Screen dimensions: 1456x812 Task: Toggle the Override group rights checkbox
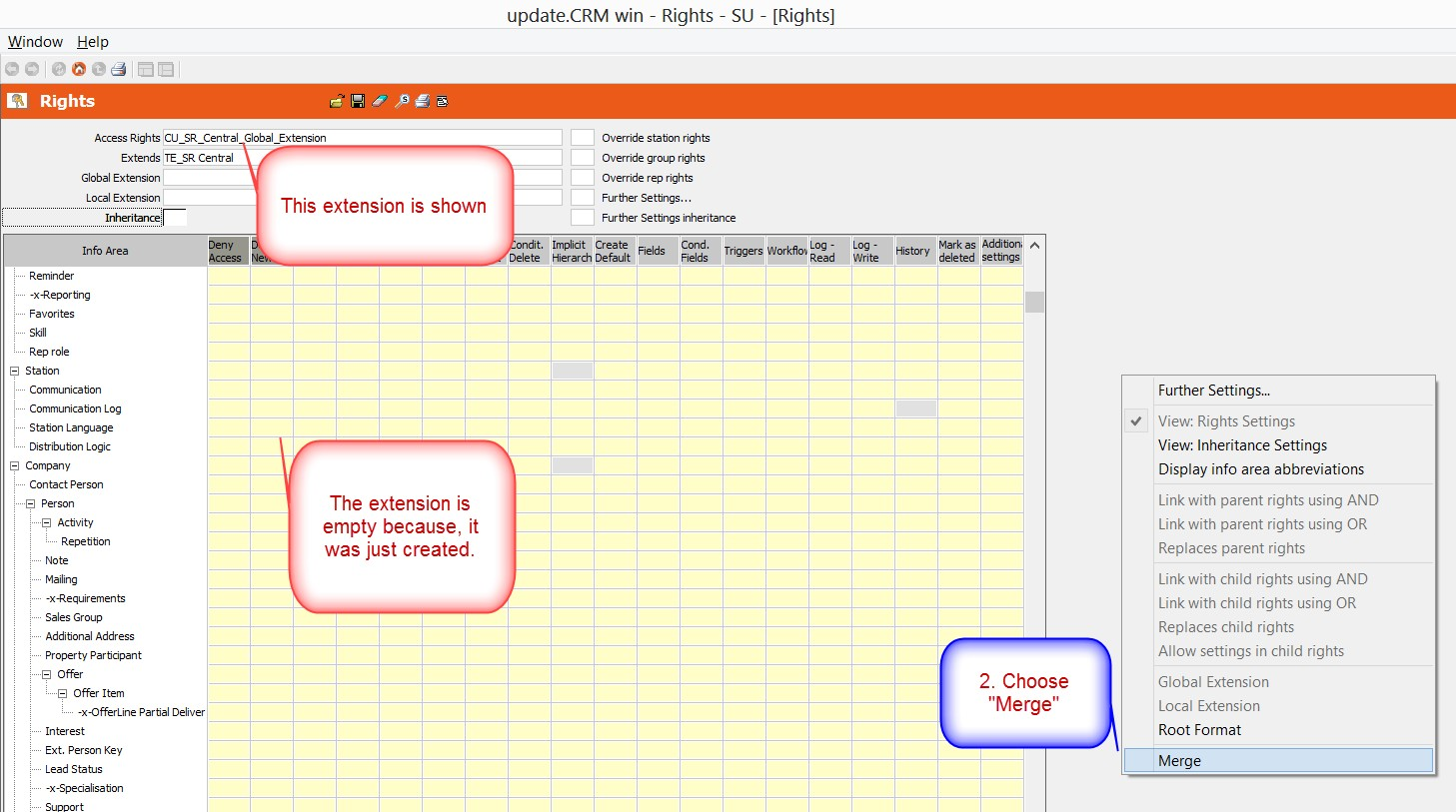click(x=583, y=158)
